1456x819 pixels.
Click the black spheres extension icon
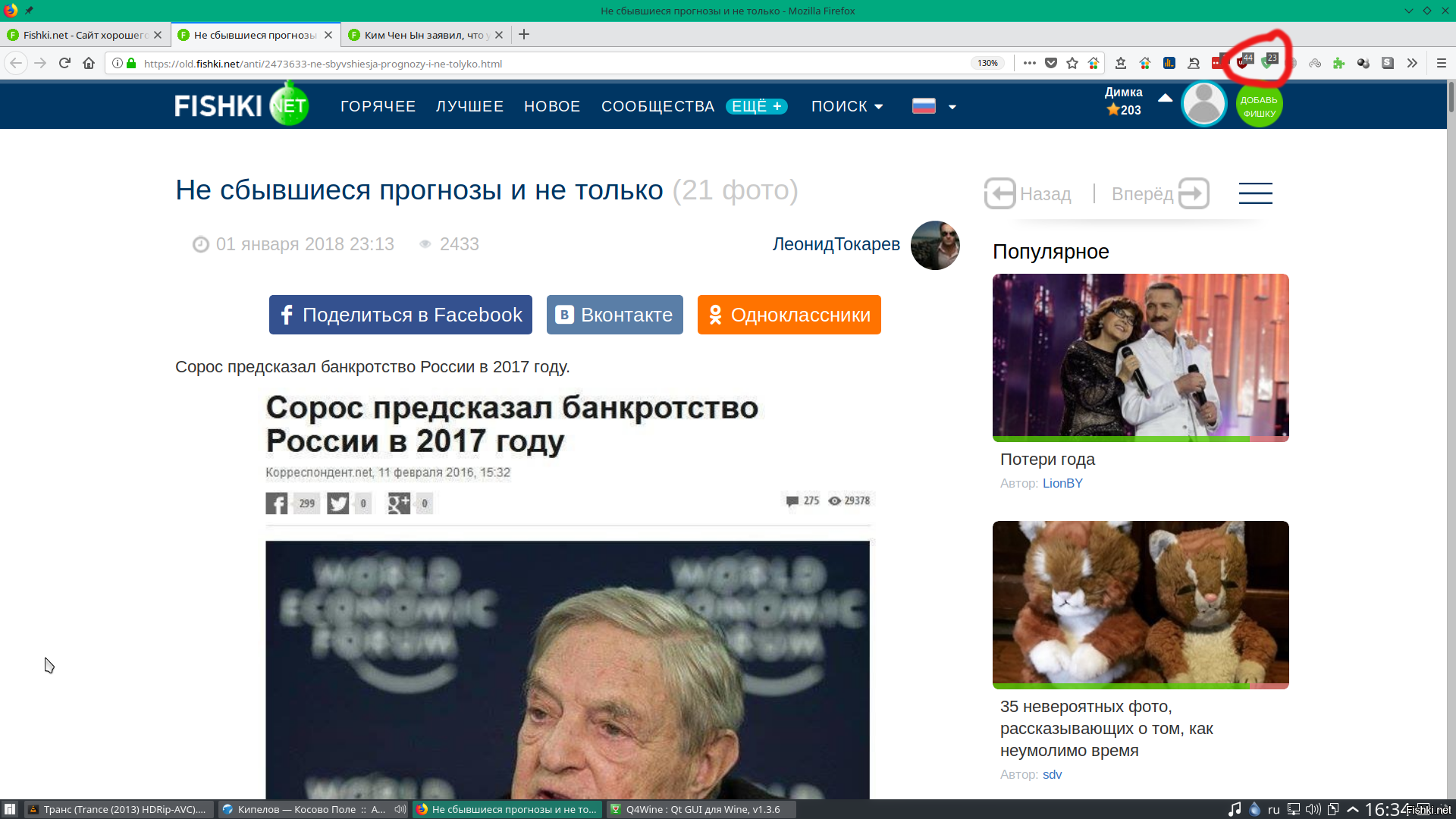coord(1363,63)
